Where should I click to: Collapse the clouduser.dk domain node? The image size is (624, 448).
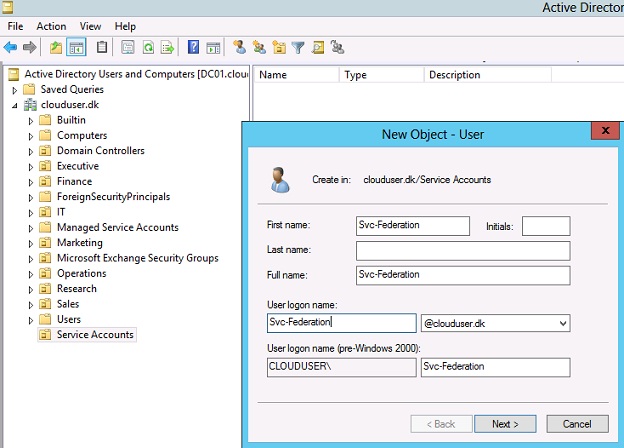tap(15, 106)
